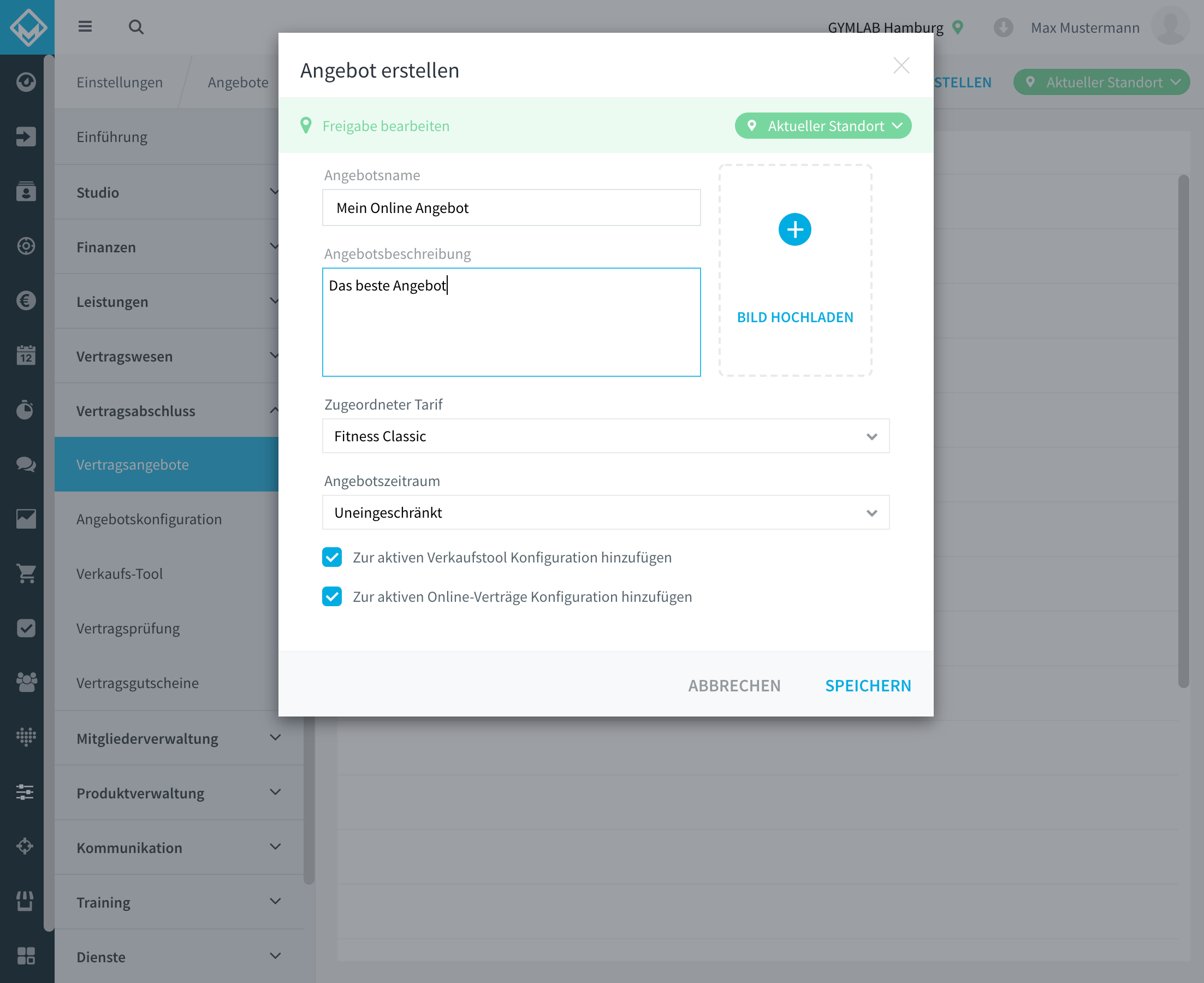Open the four-squares apps icon in sidebar
The image size is (1204, 983).
(x=26, y=956)
